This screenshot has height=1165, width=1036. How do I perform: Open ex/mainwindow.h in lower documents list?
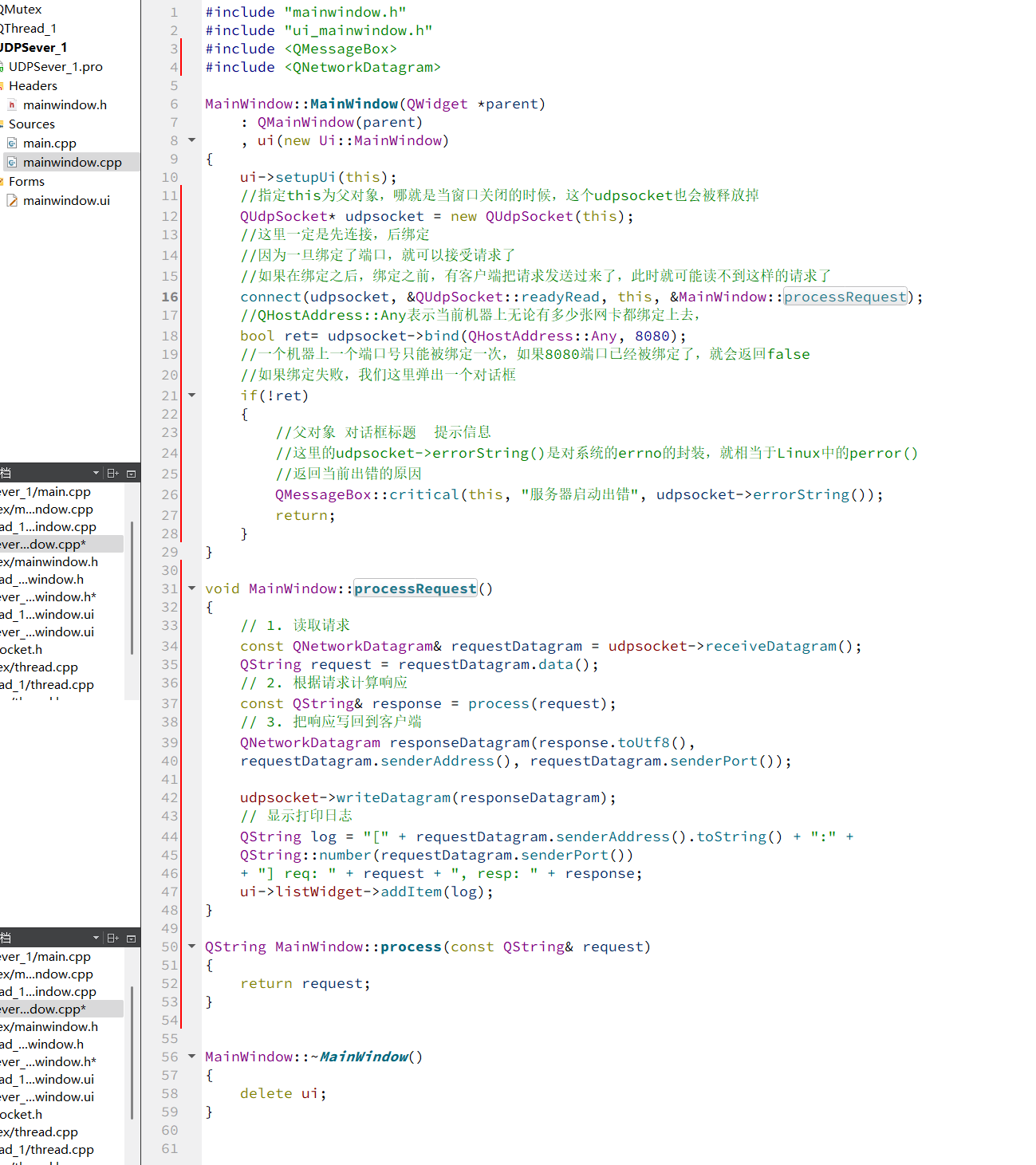49,1027
